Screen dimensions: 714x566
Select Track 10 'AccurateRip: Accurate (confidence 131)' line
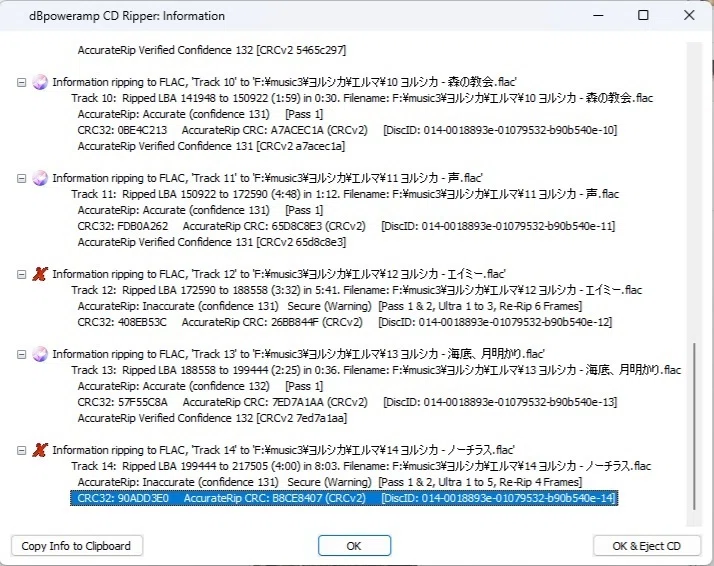(x=200, y=114)
